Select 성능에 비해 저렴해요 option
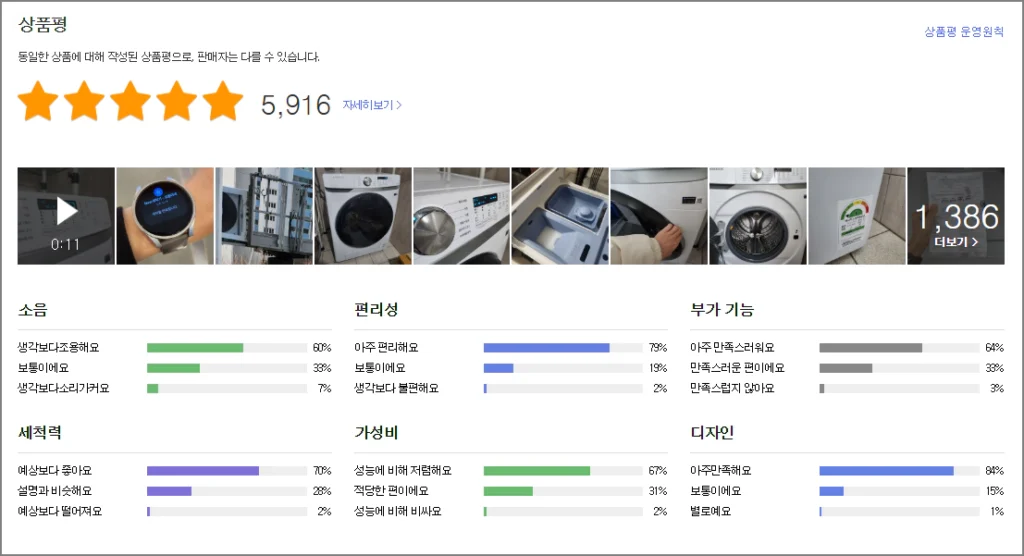This screenshot has width=1024, height=556. tap(403, 470)
